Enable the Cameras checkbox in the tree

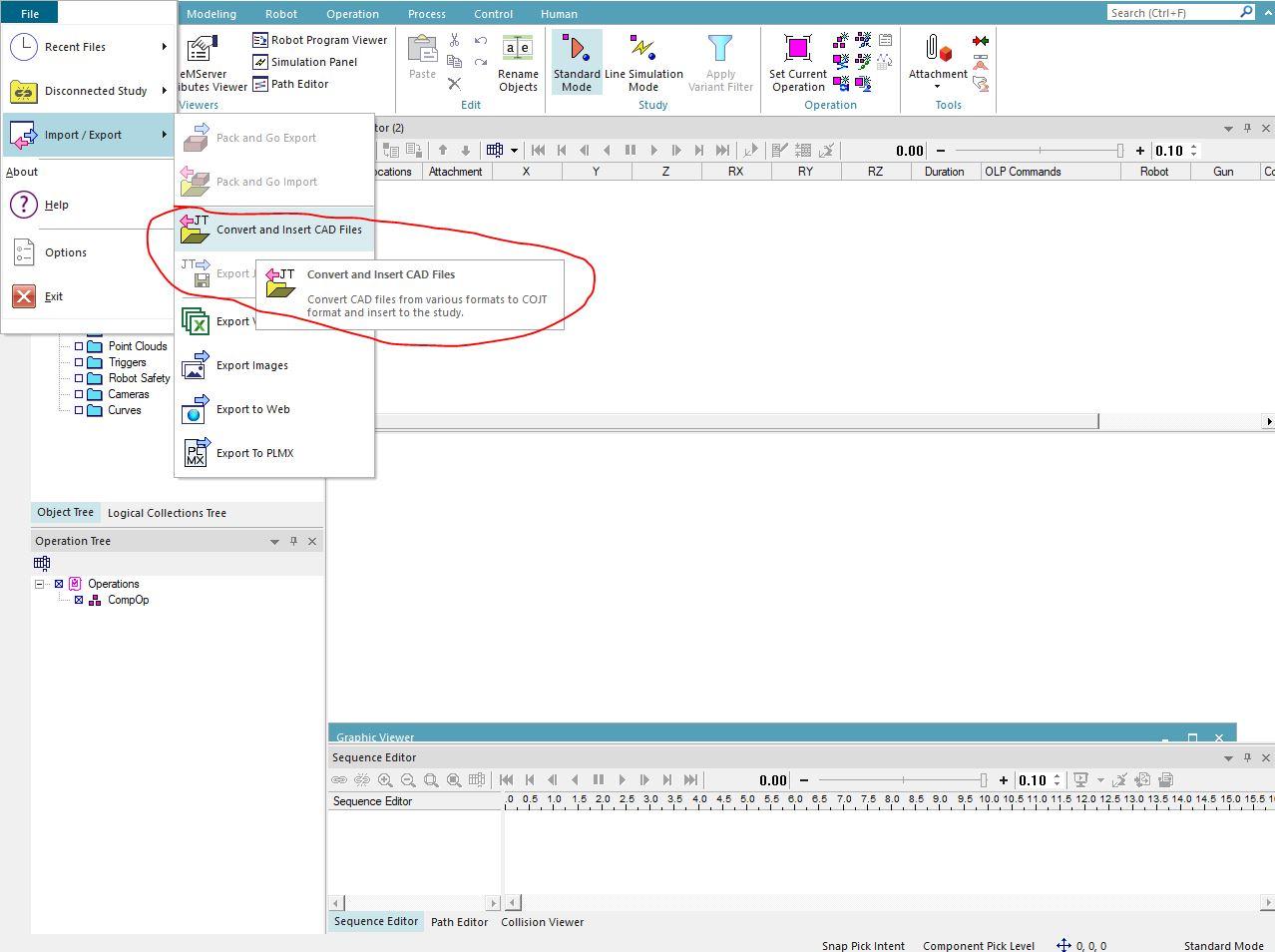(81, 394)
